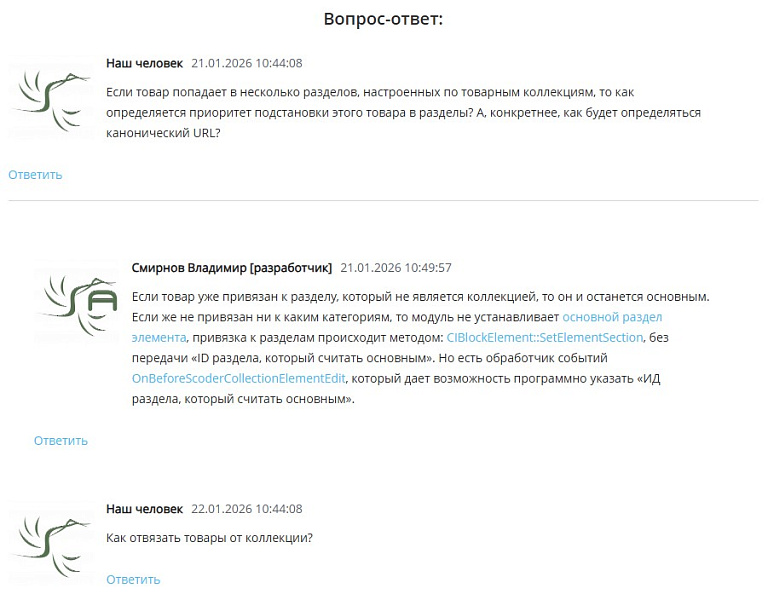
Task: Reply to 'Как отвязать товары от коллекции?'
Action: click(133, 580)
